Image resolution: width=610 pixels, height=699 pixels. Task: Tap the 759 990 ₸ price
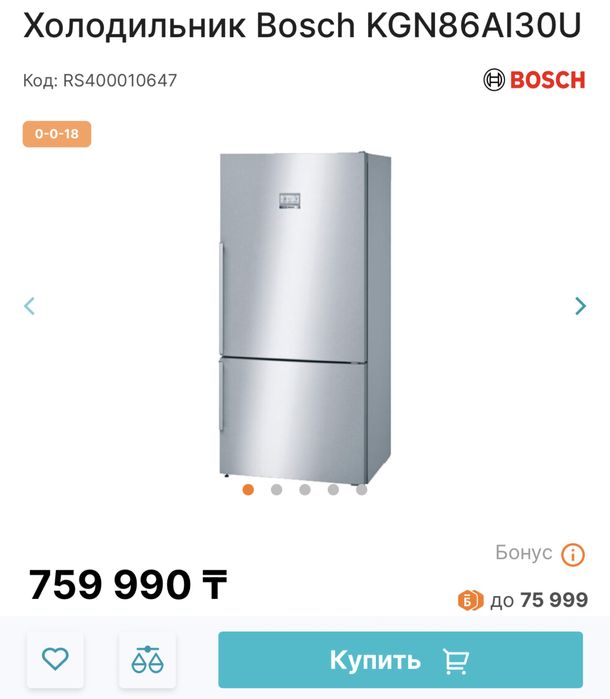coord(128,584)
